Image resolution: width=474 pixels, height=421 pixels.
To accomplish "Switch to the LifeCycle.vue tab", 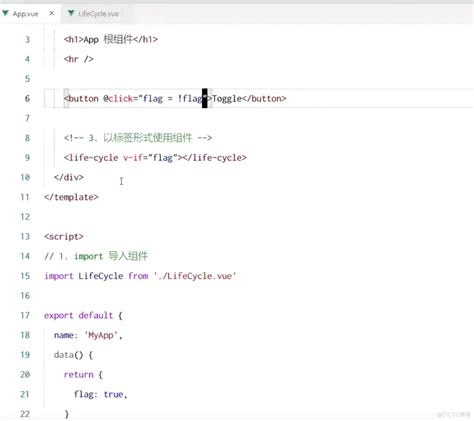I will pyautogui.click(x=94, y=13).
